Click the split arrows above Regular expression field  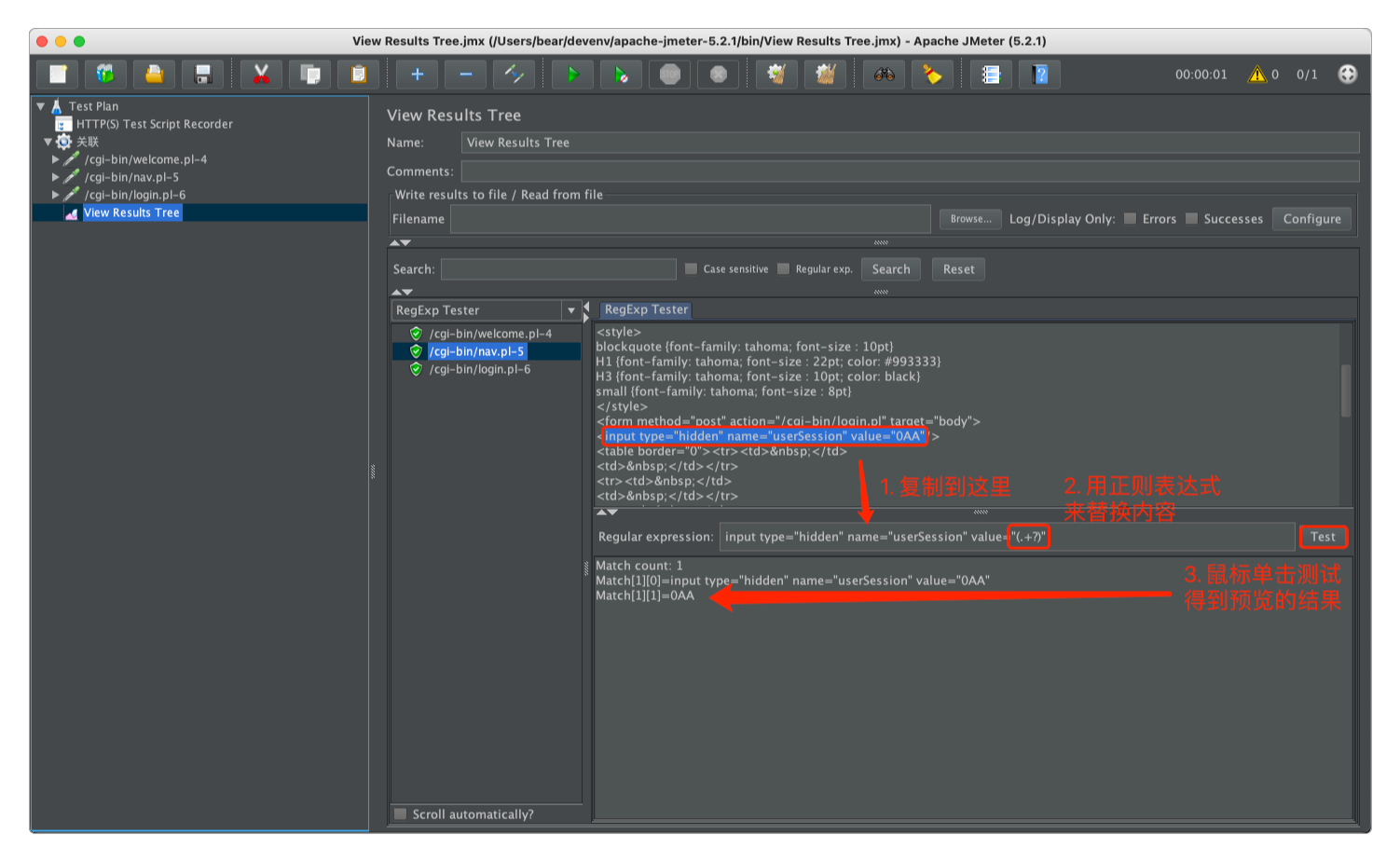[607, 512]
